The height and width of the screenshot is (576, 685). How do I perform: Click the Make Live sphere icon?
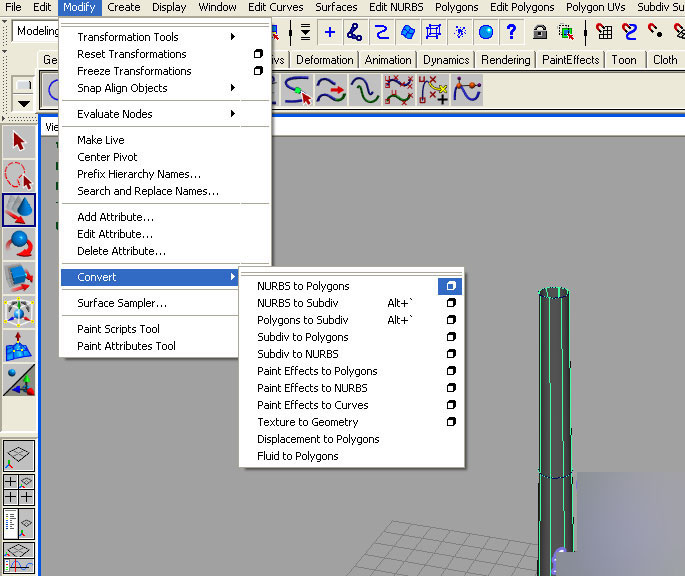click(x=486, y=32)
